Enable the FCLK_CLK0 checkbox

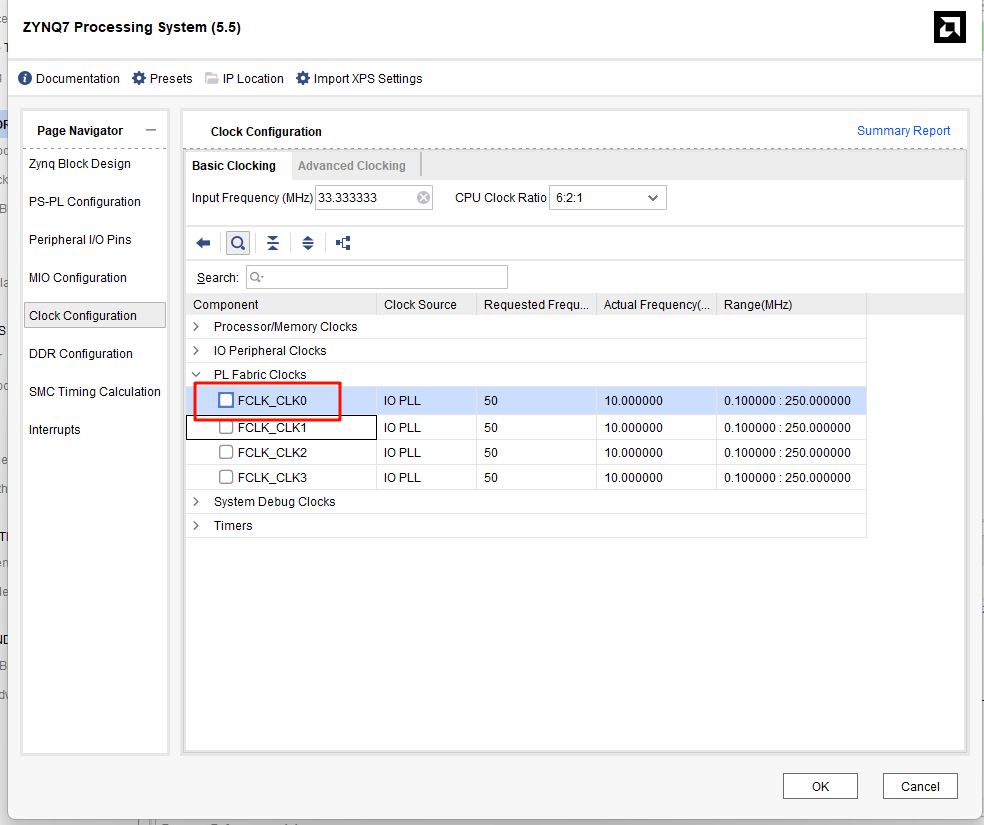[x=226, y=400]
